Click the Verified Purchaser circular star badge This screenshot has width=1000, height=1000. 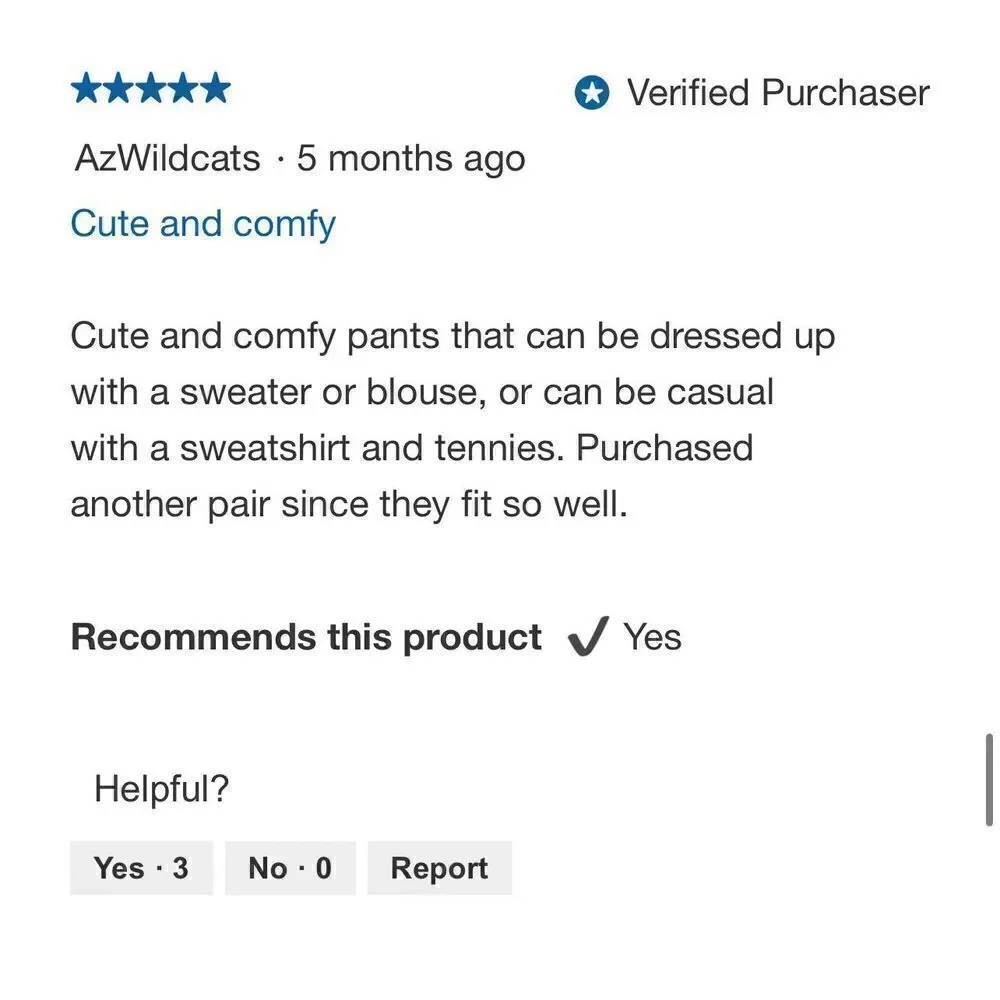tap(592, 92)
